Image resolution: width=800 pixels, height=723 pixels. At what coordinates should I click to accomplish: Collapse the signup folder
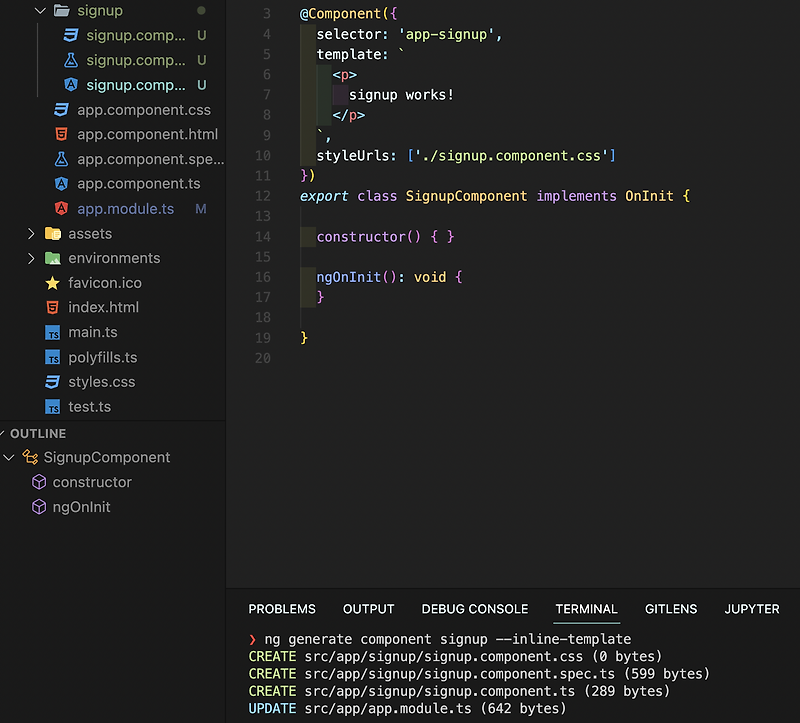39,10
